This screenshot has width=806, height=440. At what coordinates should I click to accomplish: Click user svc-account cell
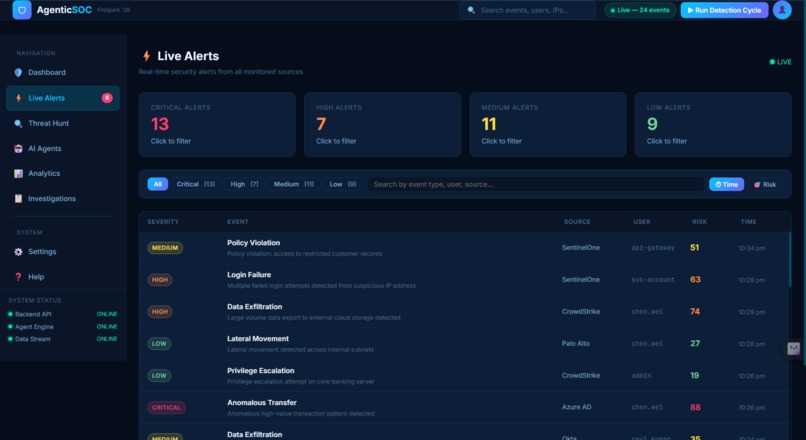pyautogui.click(x=653, y=280)
